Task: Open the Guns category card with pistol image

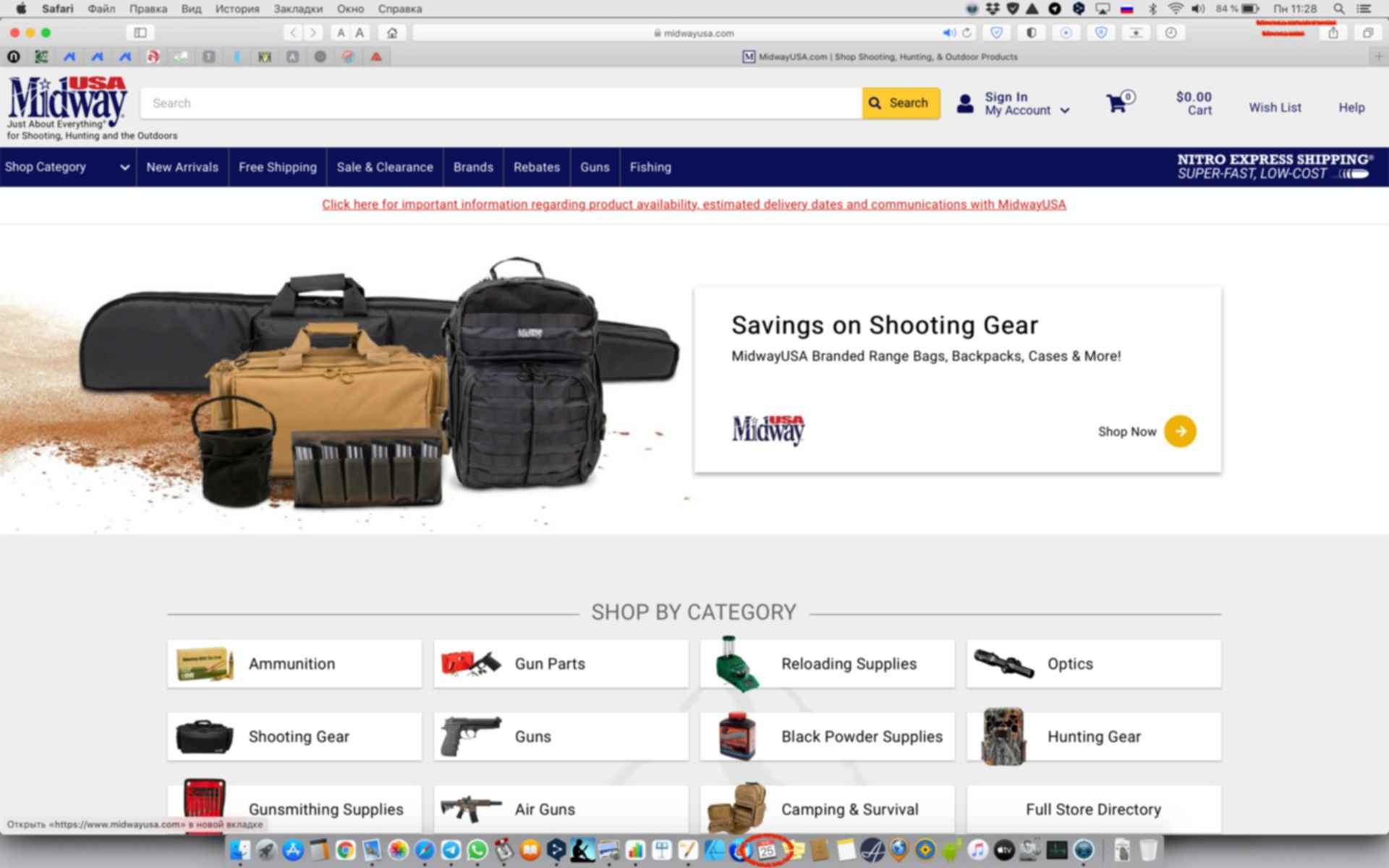Action: click(x=561, y=736)
